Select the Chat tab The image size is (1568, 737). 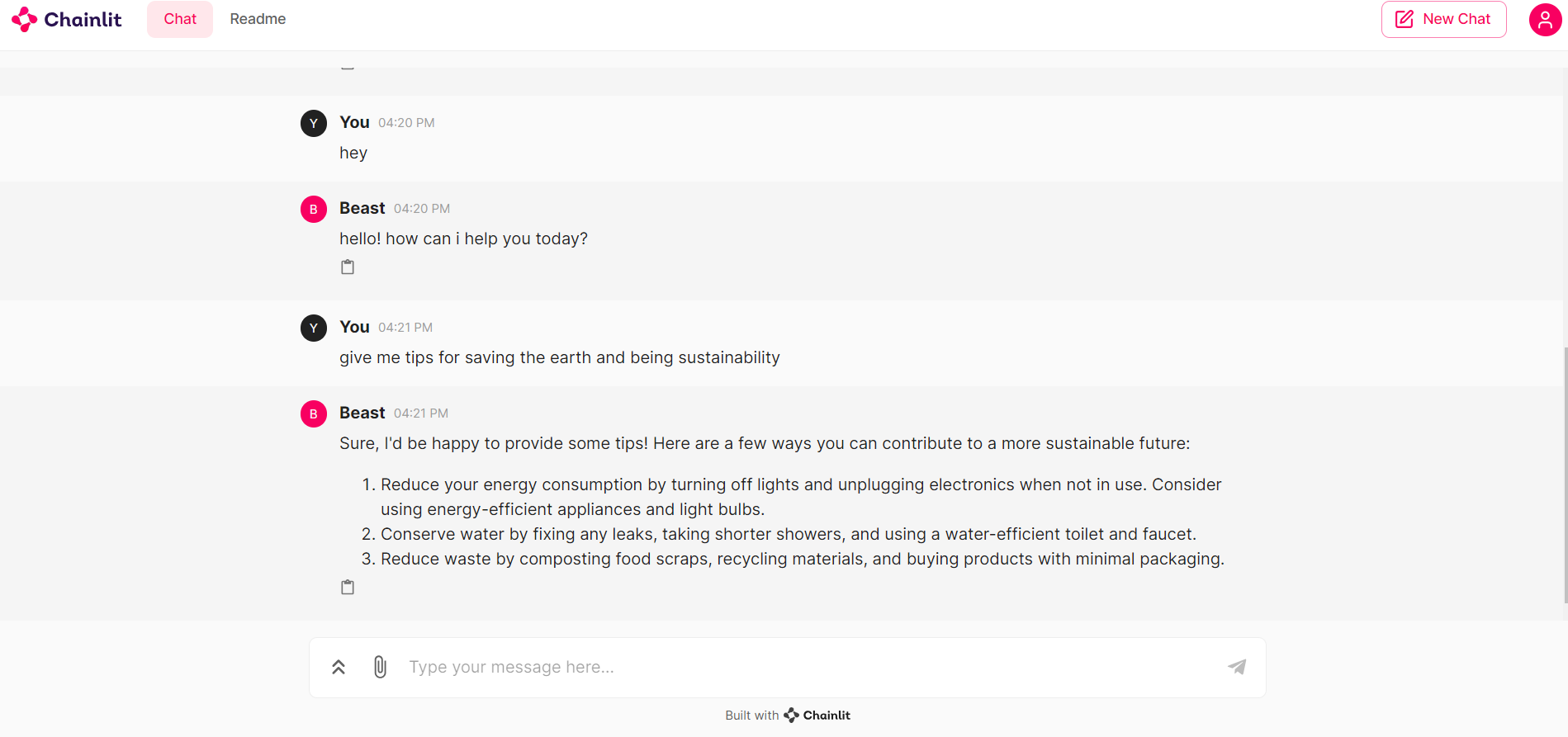(179, 18)
